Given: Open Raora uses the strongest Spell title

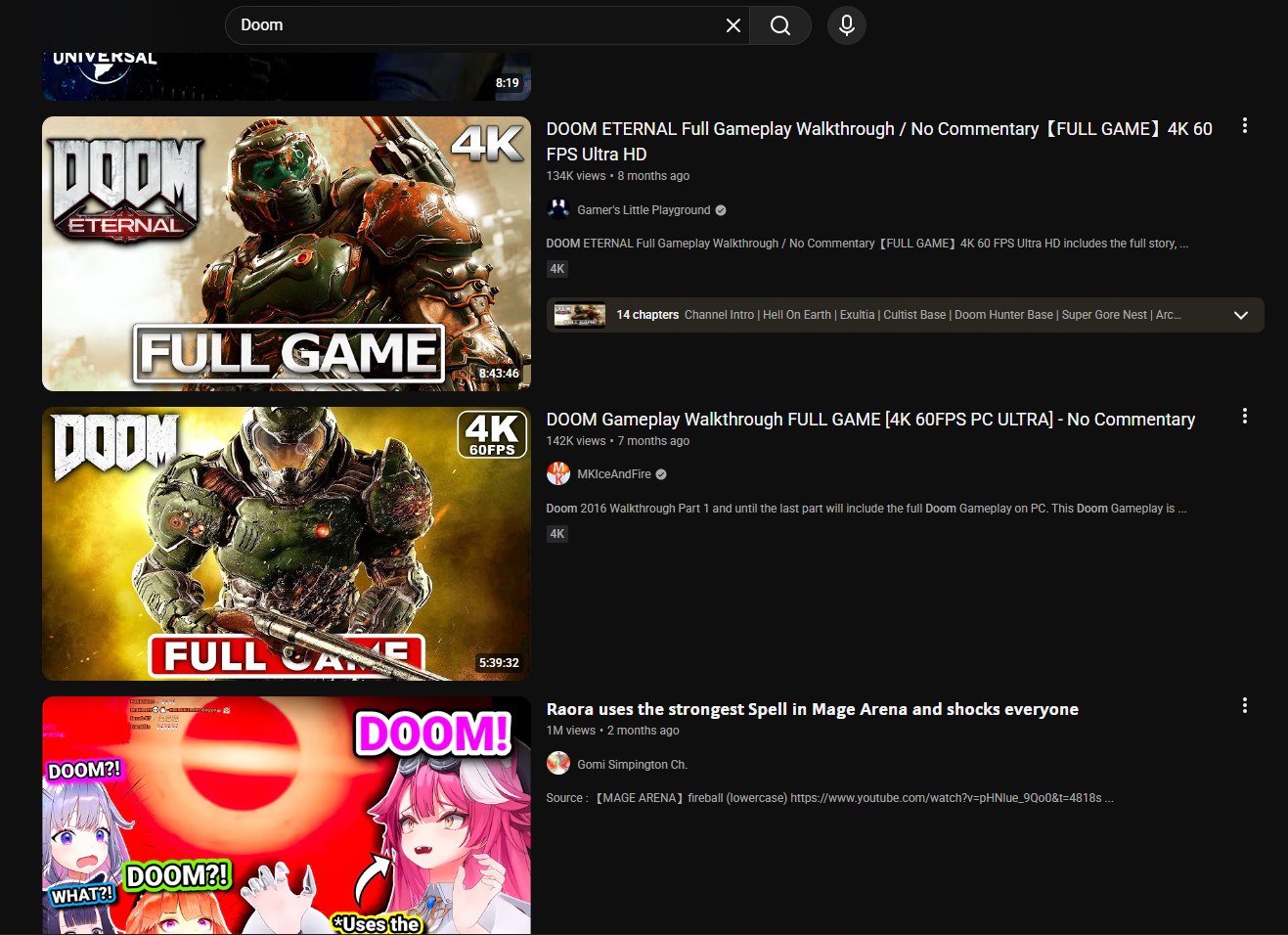Looking at the screenshot, I should [813, 709].
